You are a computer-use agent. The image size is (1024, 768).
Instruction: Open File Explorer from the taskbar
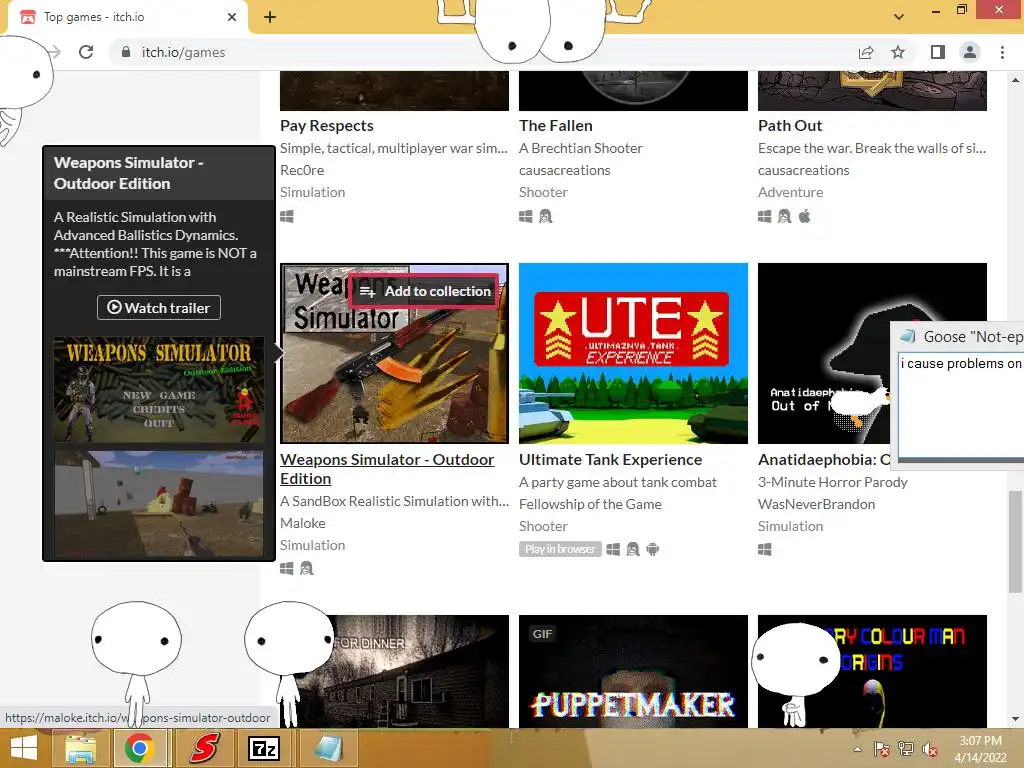[81, 748]
